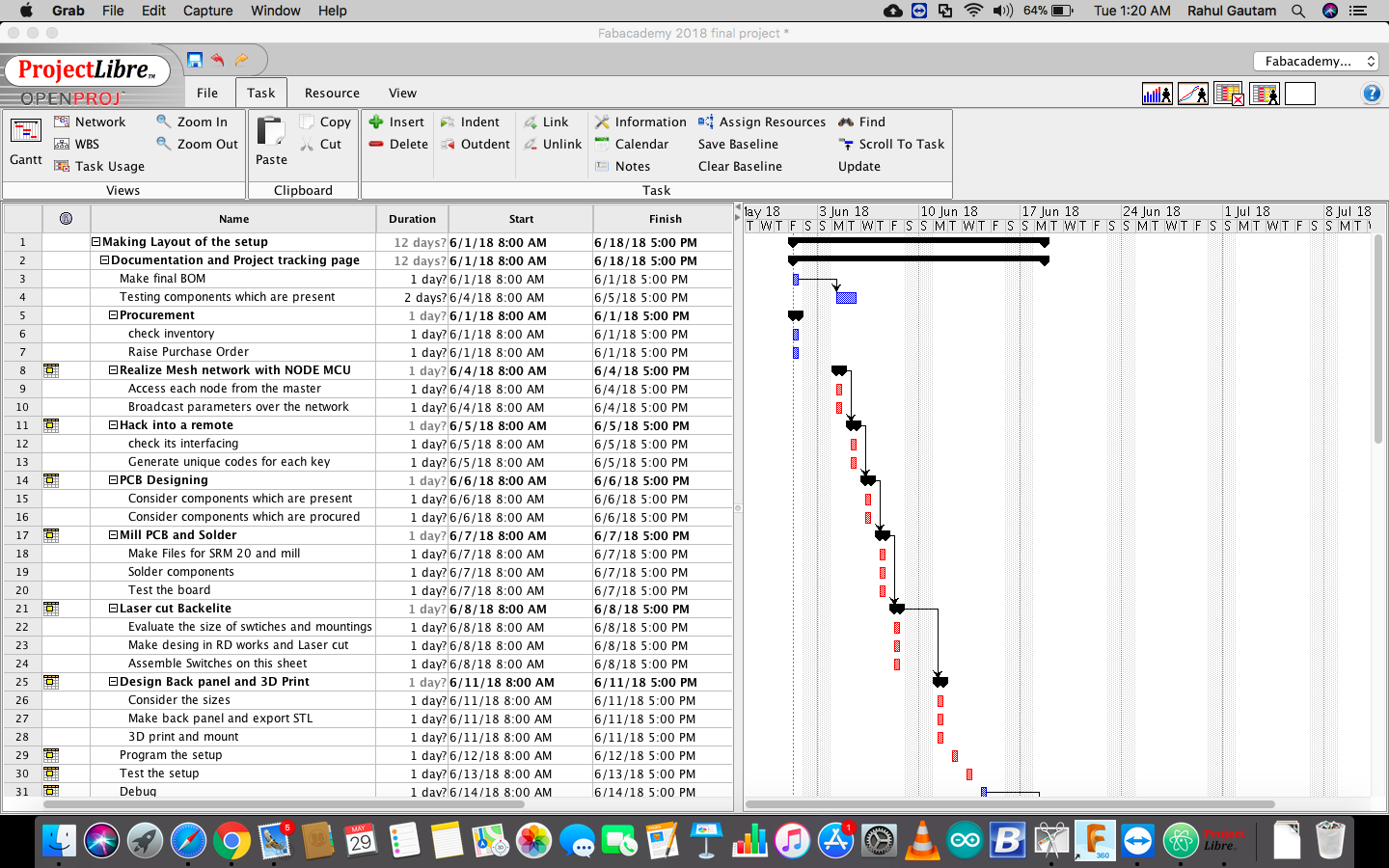
Task: Collapse Realize Mesh network with NODE MCU
Action: pos(114,370)
